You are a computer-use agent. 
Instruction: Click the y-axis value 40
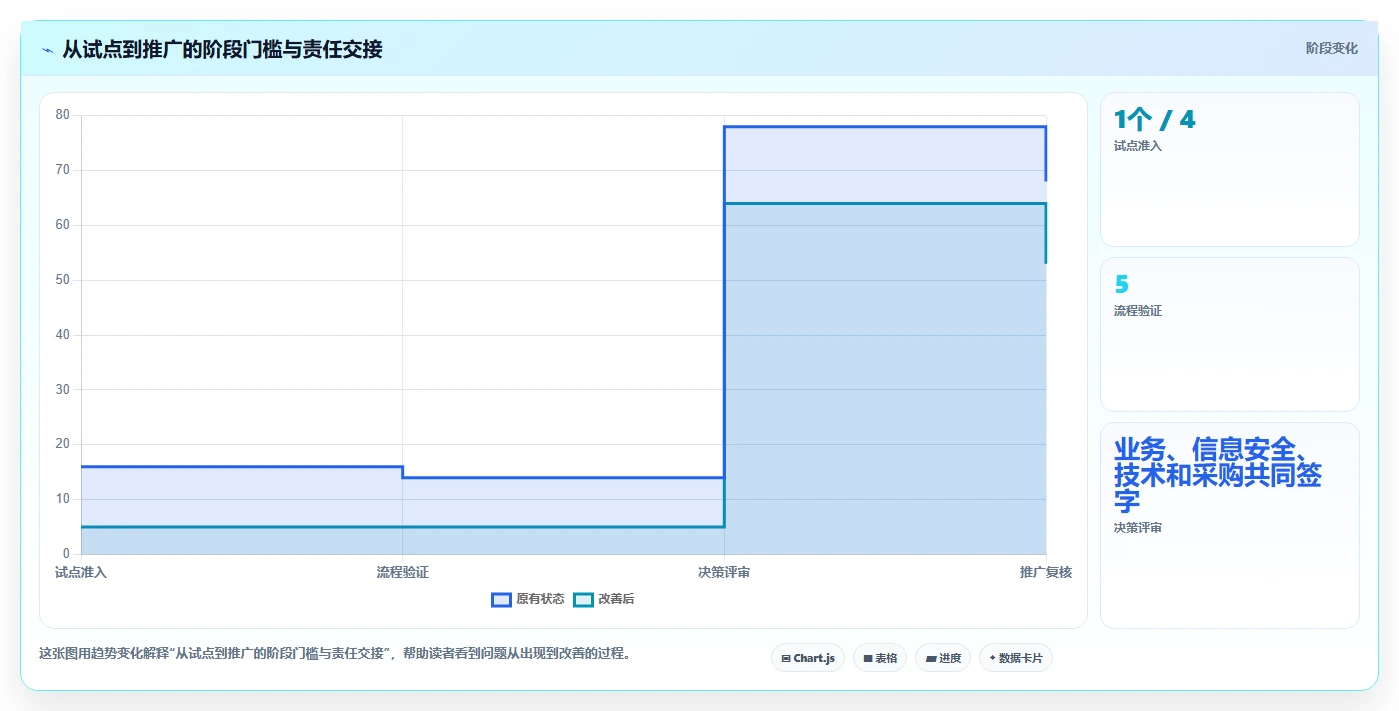click(63, 335)
